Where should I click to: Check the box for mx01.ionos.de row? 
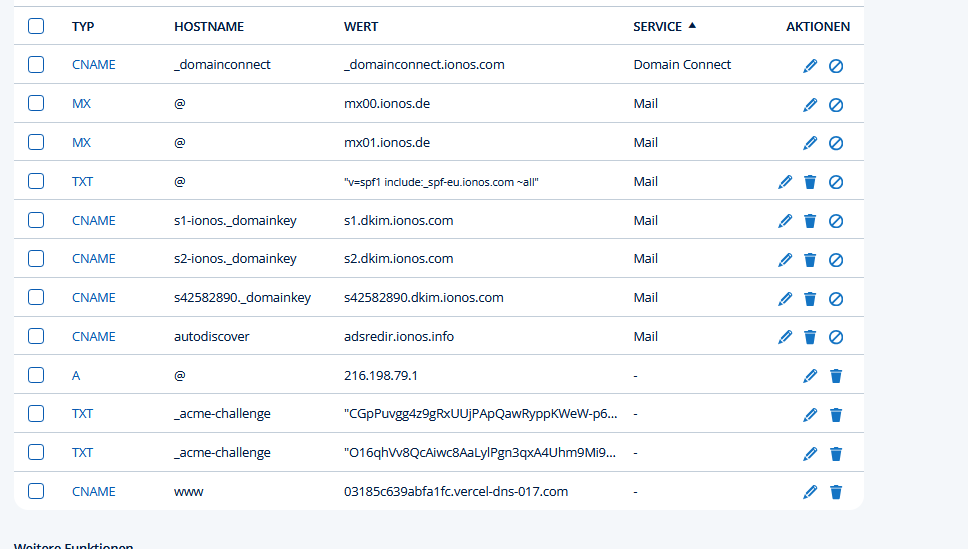[36, 142]
